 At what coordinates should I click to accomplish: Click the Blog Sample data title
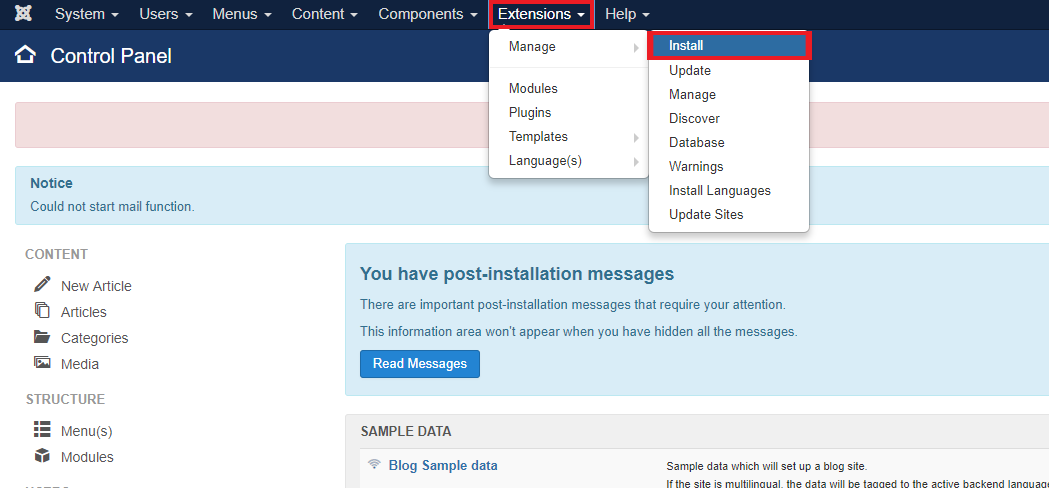point(443,465)
